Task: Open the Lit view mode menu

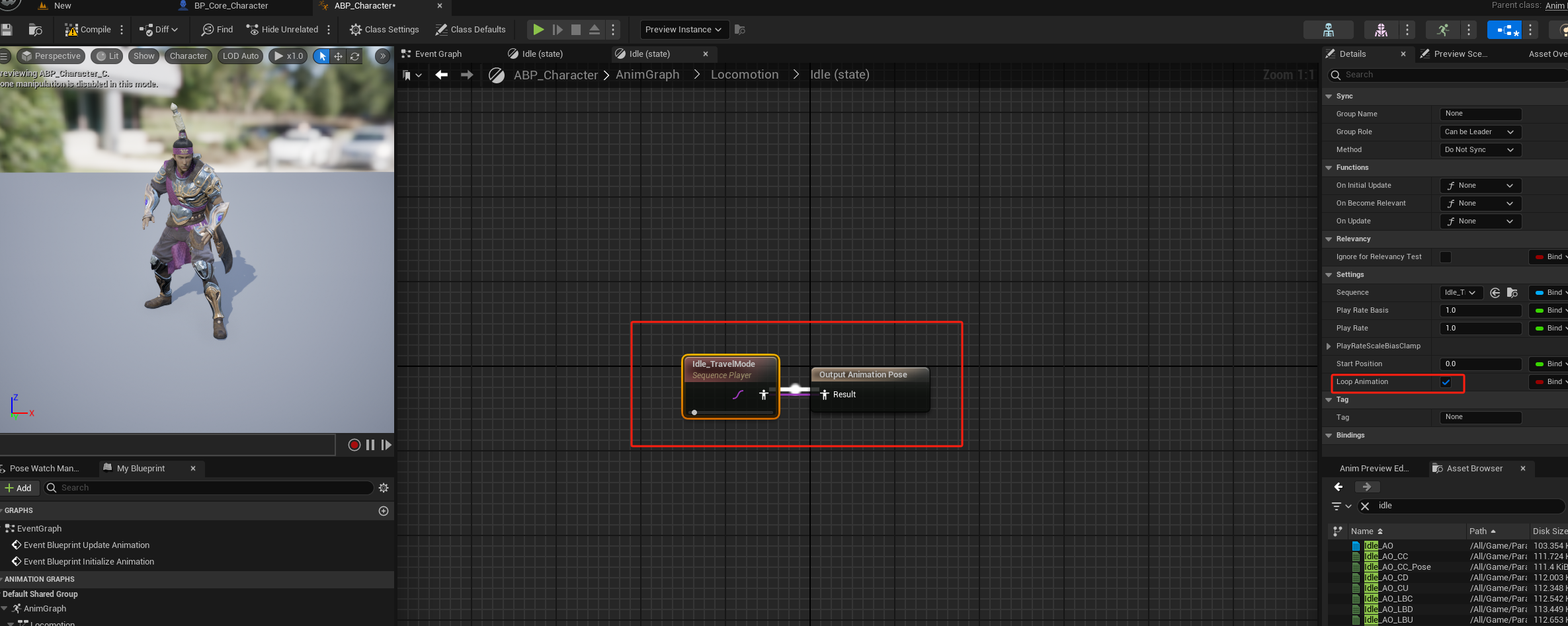Action: (108, 56)
